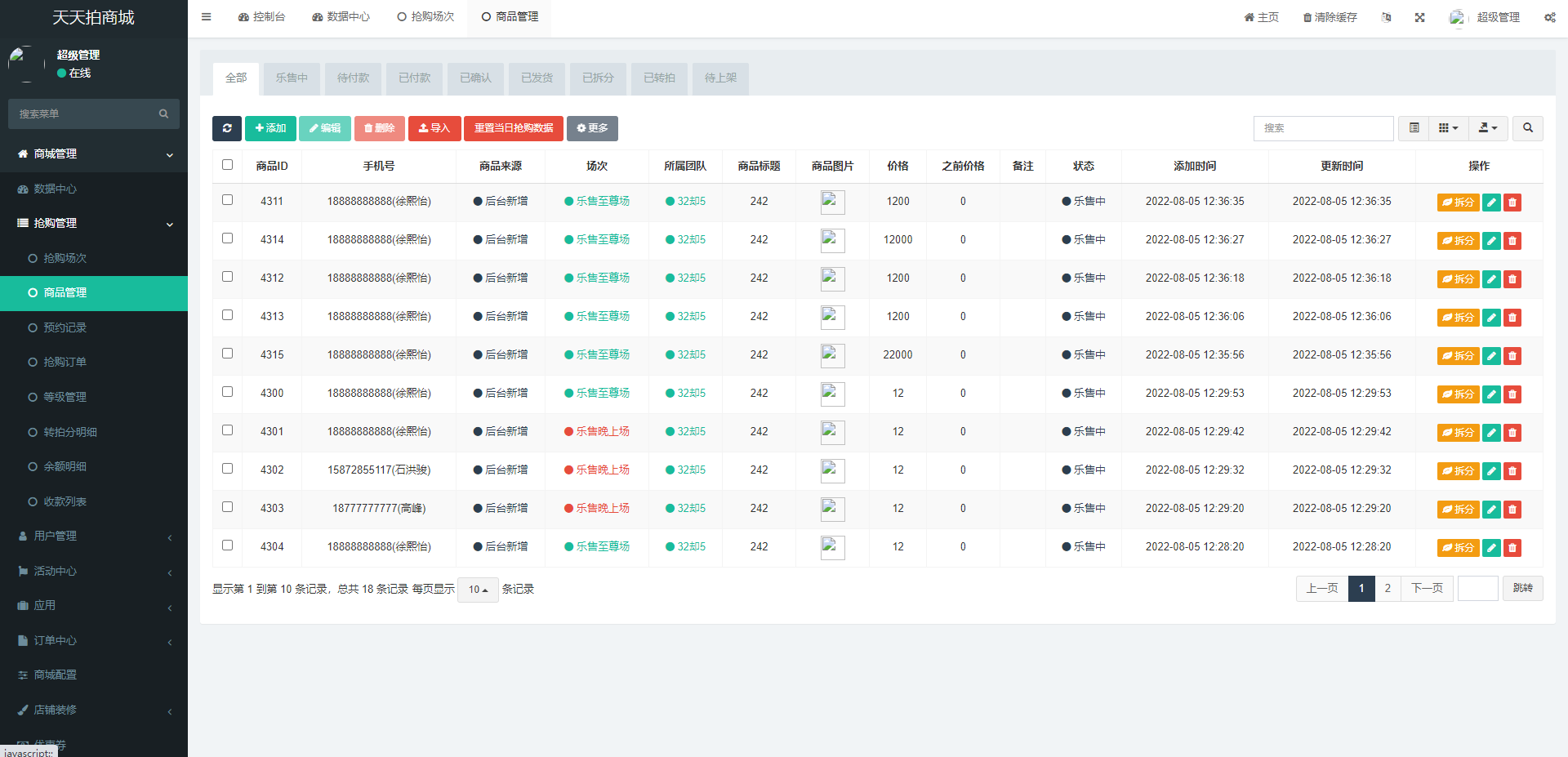The width and height of the screenshot is (1568, 757).
Task: Tick the checkbox for product 4314
Action: click(228, 238)
